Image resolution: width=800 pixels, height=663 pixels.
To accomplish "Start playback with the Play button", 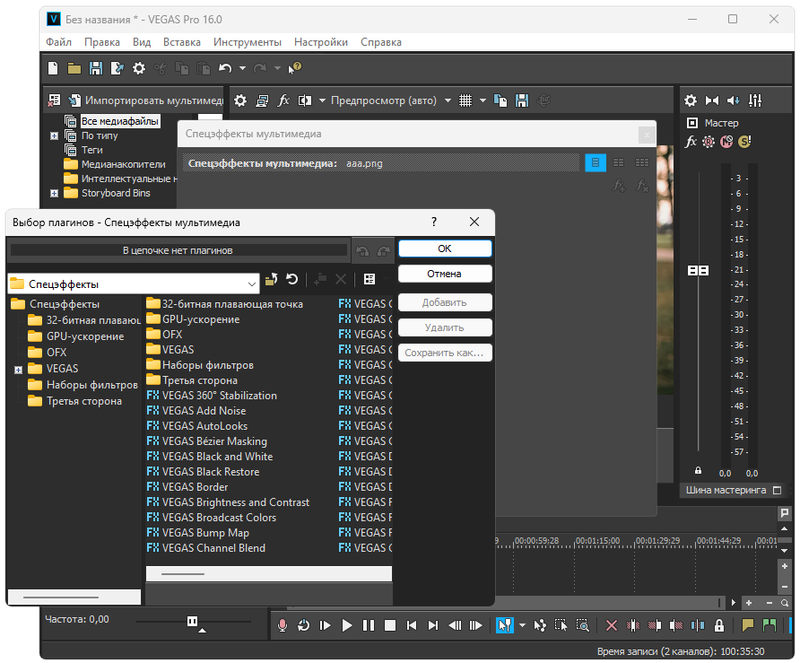I will tap(347, 625).
